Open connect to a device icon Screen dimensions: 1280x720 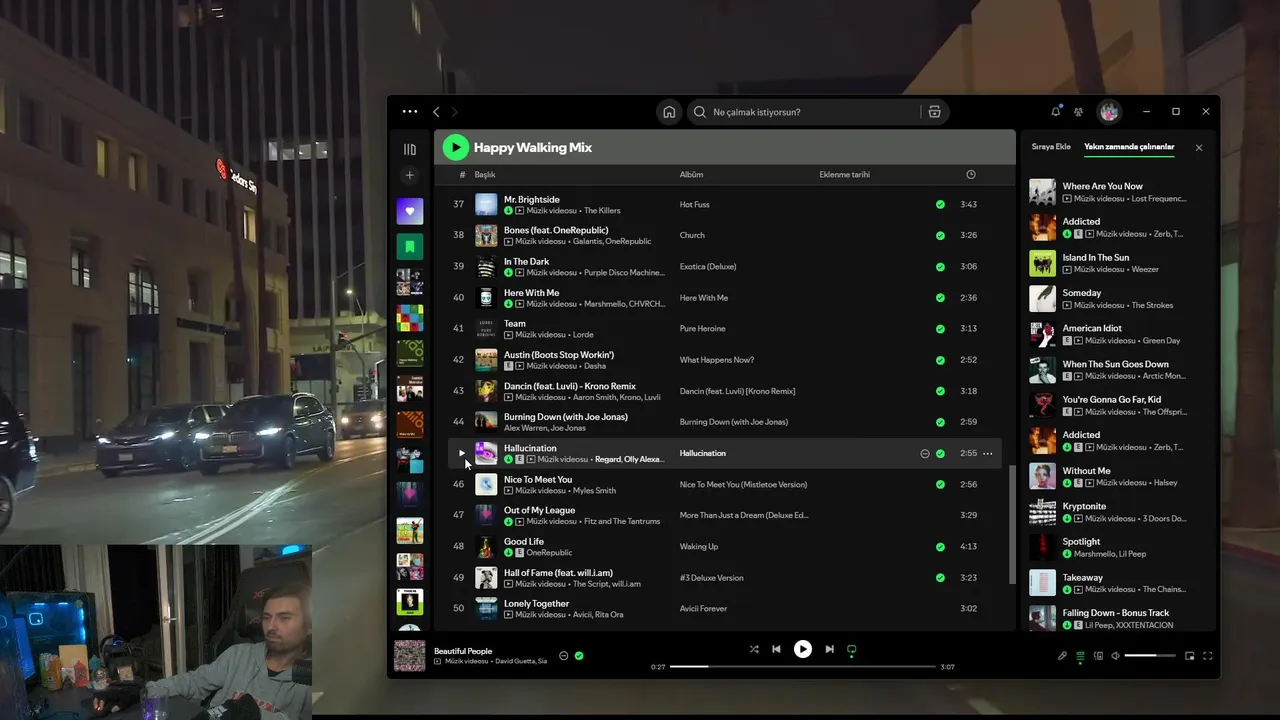pyautogui.click(x=1098, y=656)
